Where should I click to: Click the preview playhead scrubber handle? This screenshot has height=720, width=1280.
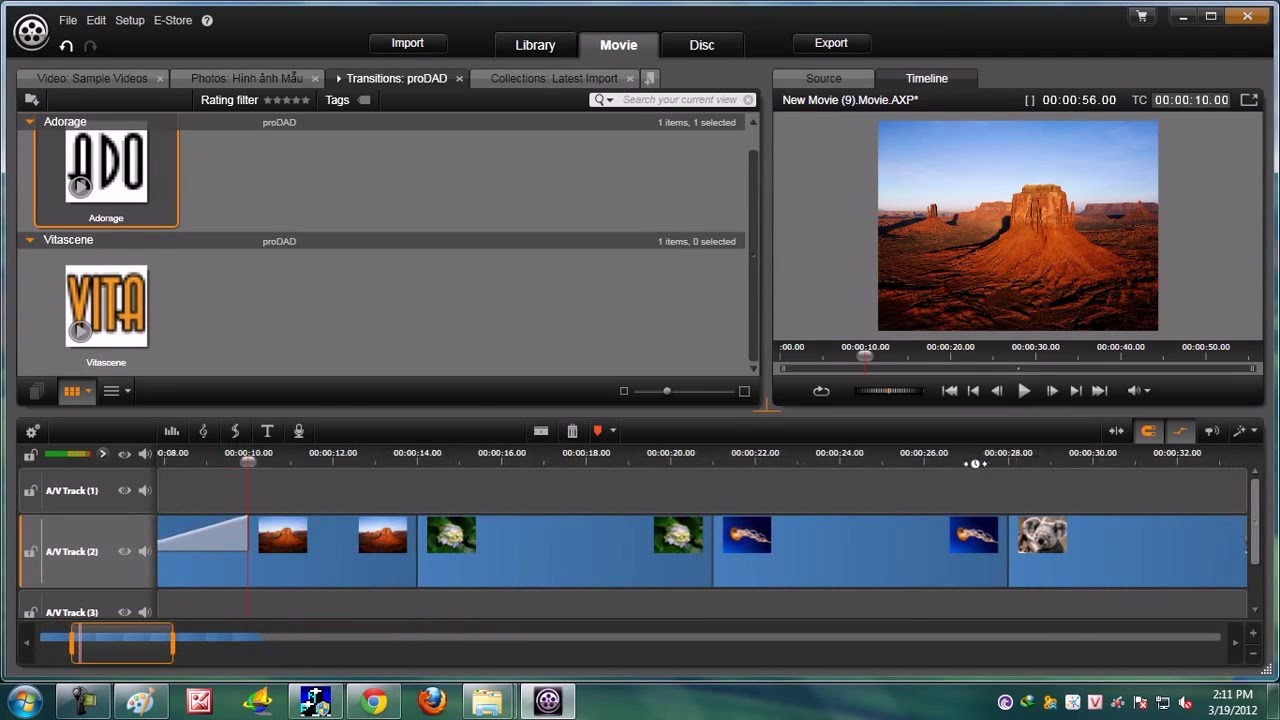(865, 356)
